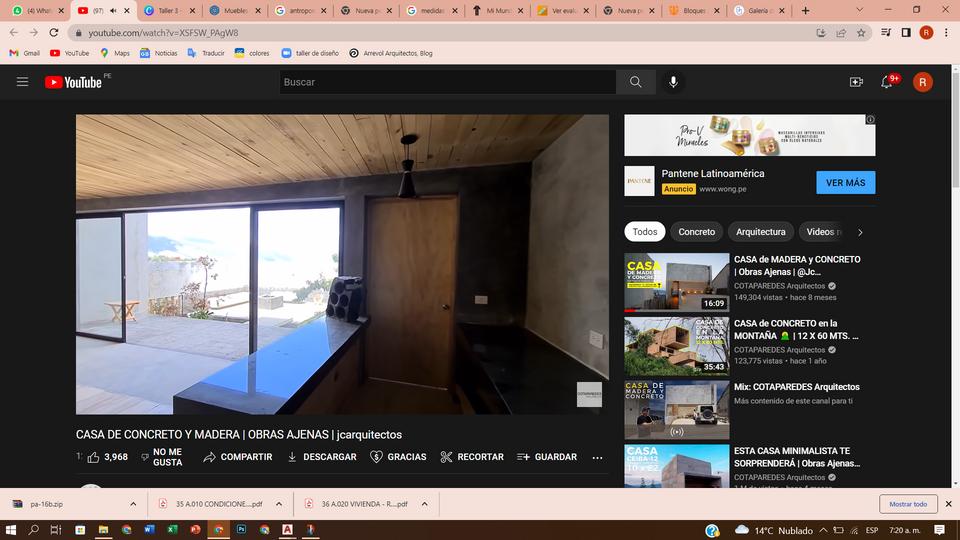Open Chrome side panel icon

[x=906, y=32]
